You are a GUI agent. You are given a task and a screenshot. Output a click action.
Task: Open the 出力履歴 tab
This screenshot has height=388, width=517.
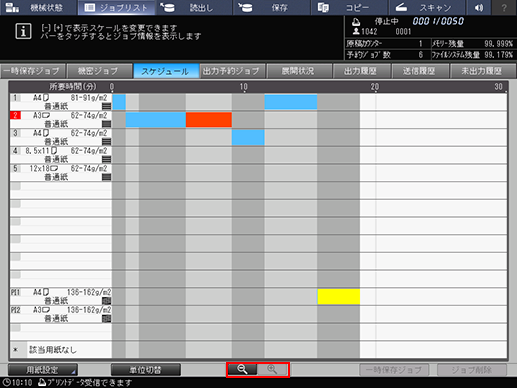pos(361,71)
